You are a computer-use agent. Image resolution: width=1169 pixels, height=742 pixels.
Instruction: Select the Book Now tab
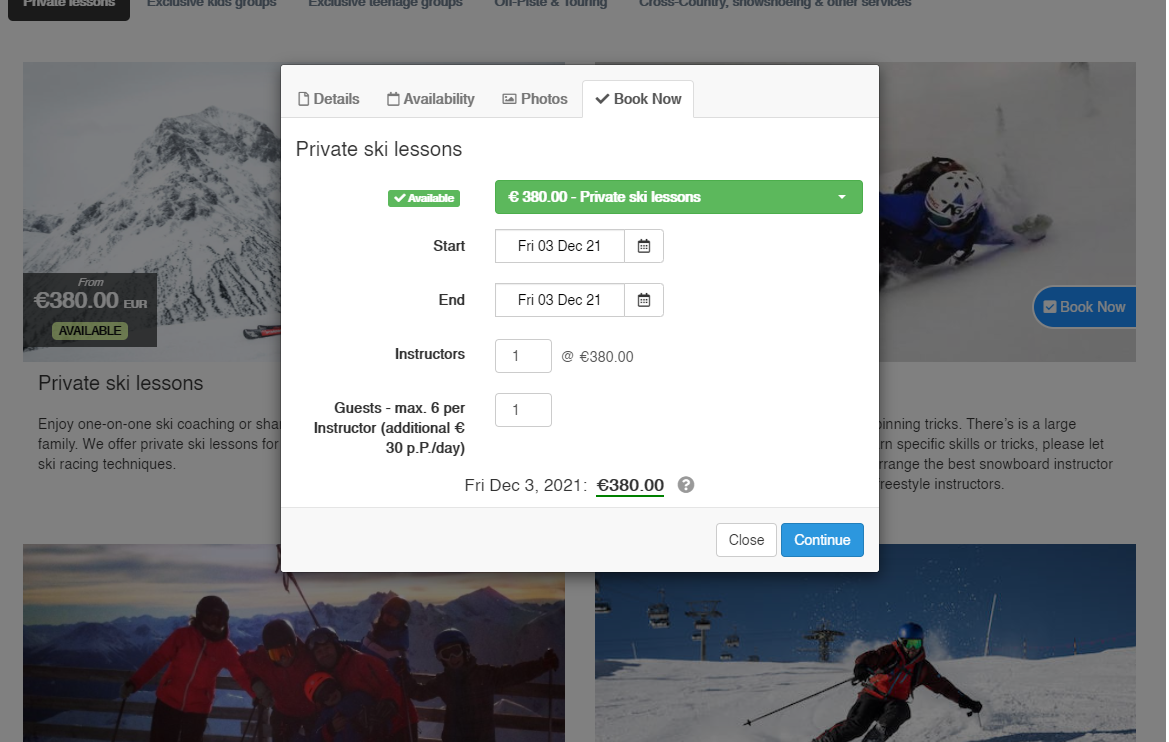(638, 99)
